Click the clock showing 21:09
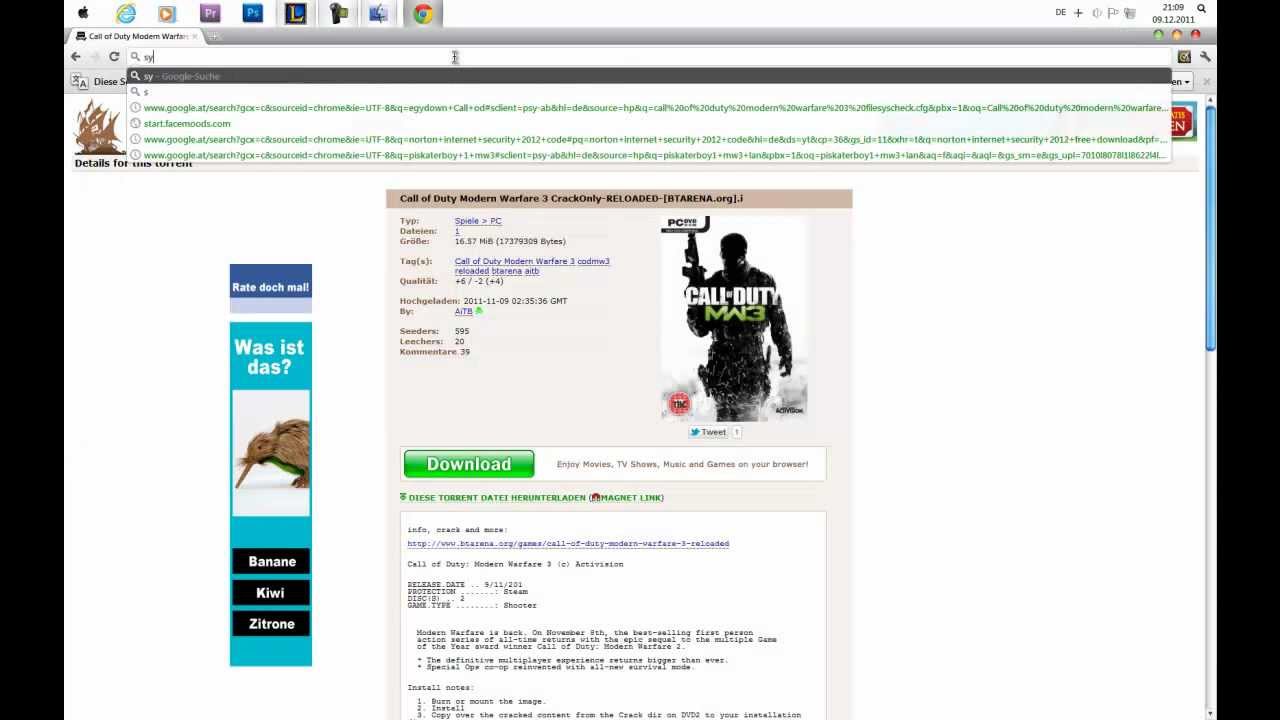This screenshot has height=720, width=1280. 1173,7
